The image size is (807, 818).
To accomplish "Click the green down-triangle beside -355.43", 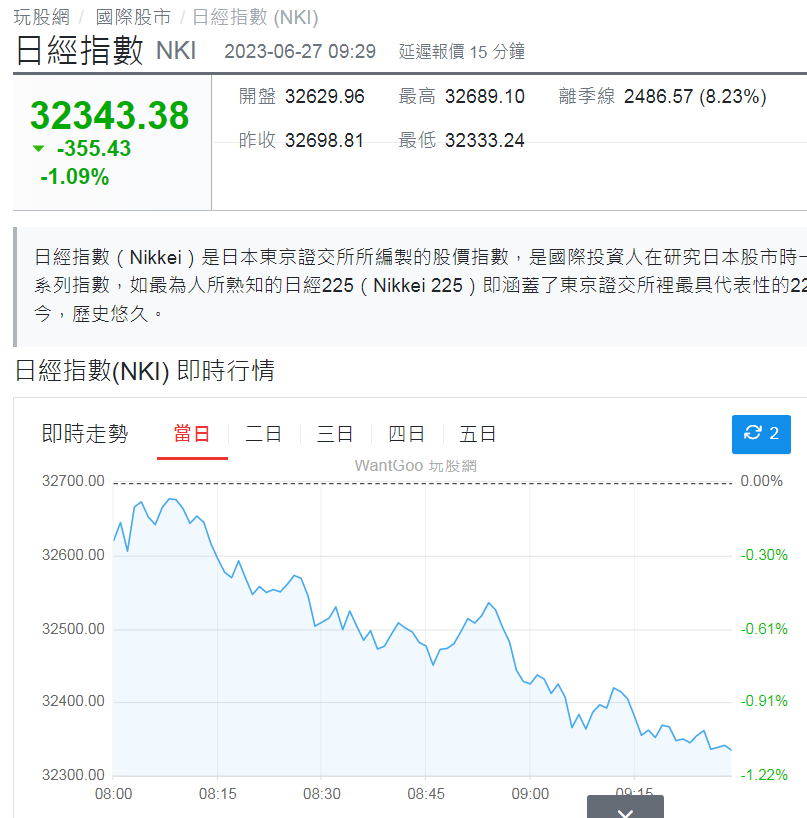I will (x=39, y=149).
